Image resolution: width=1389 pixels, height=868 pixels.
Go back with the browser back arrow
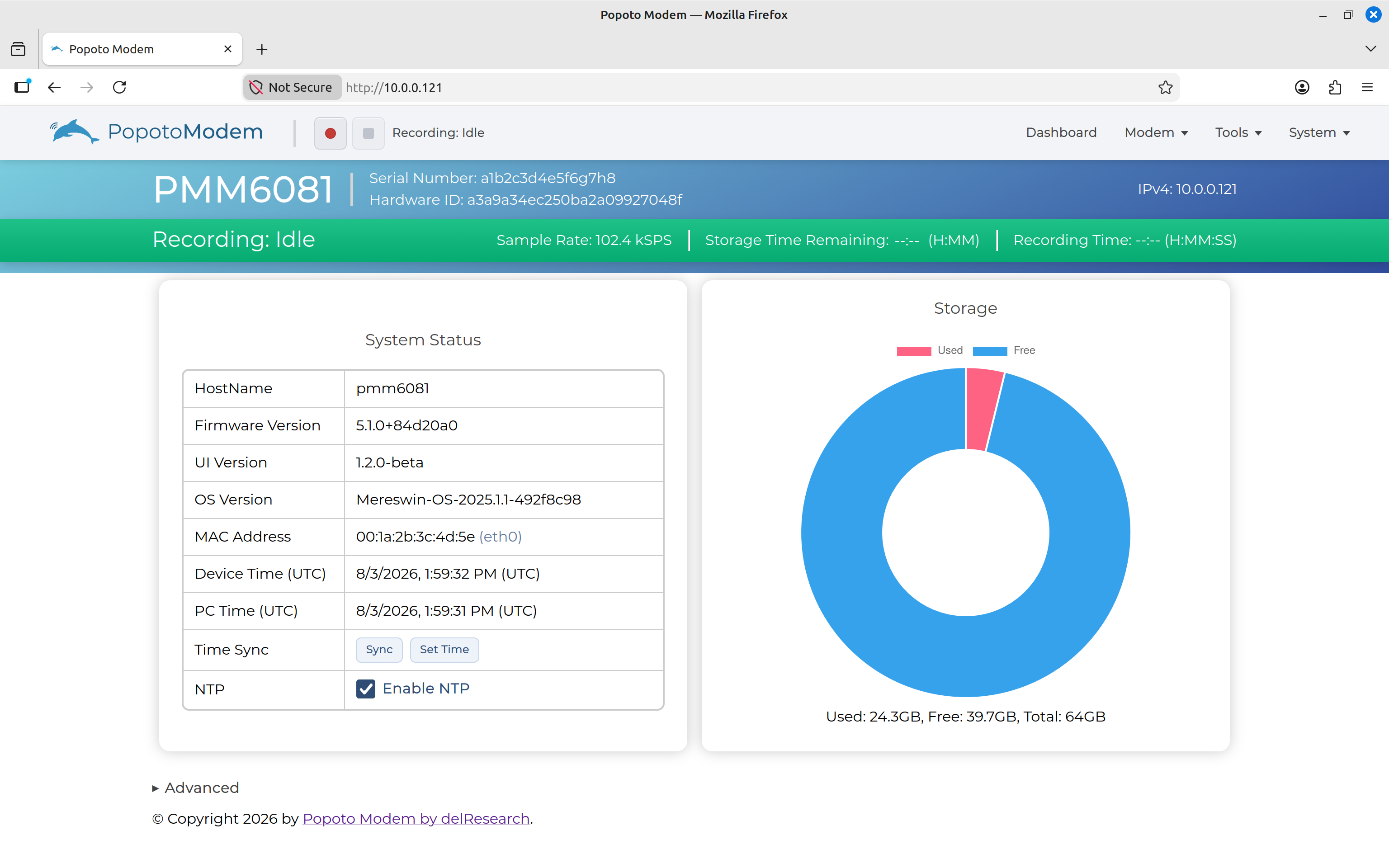(x=54, y=87)
